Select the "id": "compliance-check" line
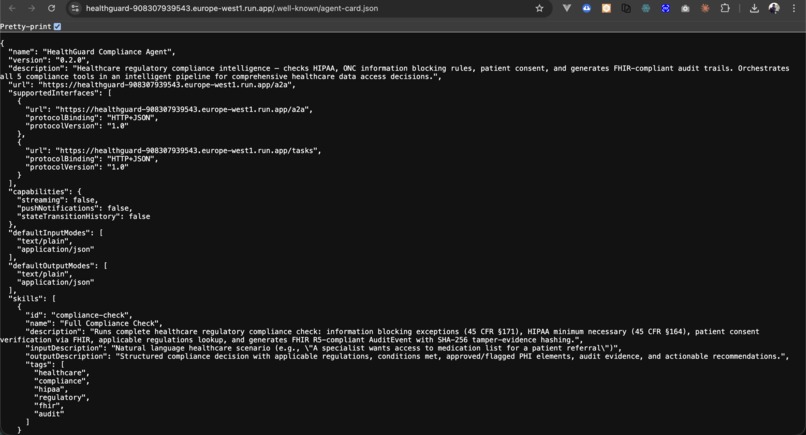Image resolution: width=806 pixels, height=435 pixels. (79, 315)
